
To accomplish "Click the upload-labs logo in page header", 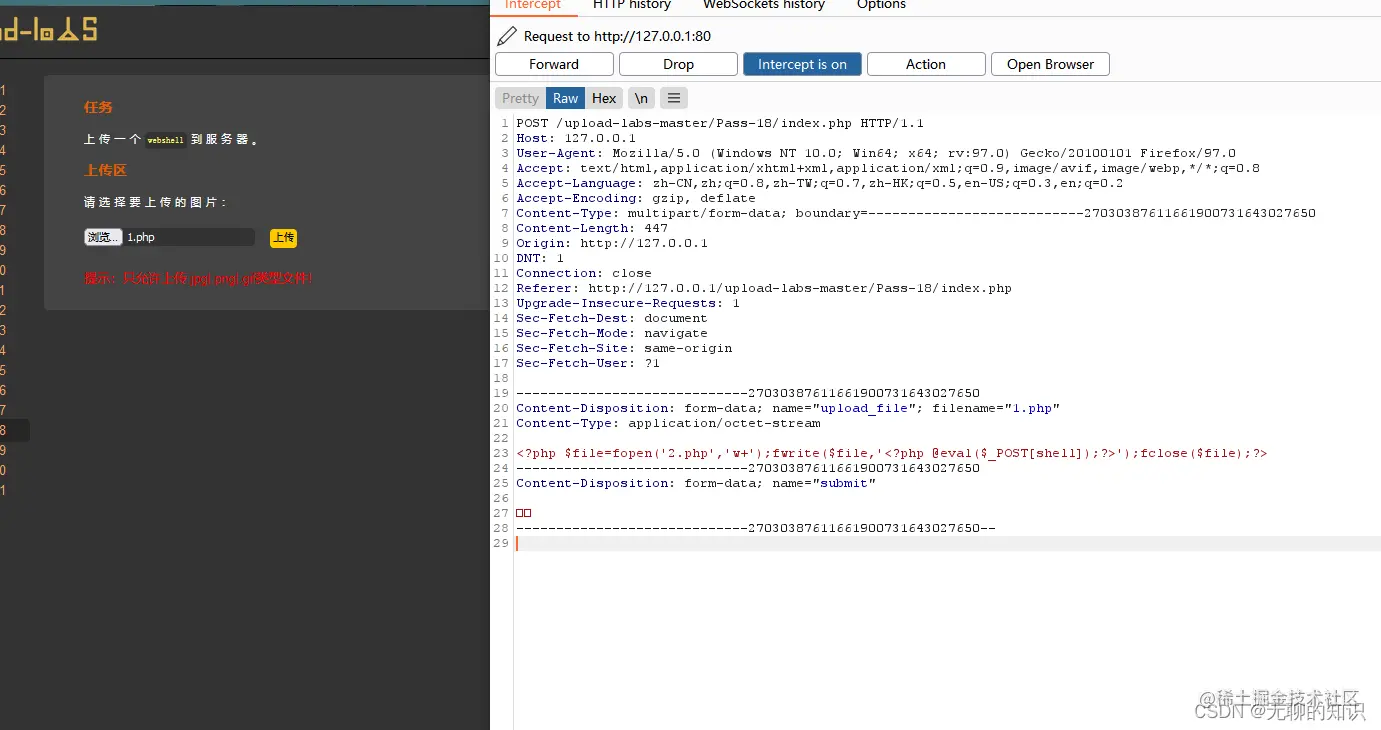I will (49, 31).
